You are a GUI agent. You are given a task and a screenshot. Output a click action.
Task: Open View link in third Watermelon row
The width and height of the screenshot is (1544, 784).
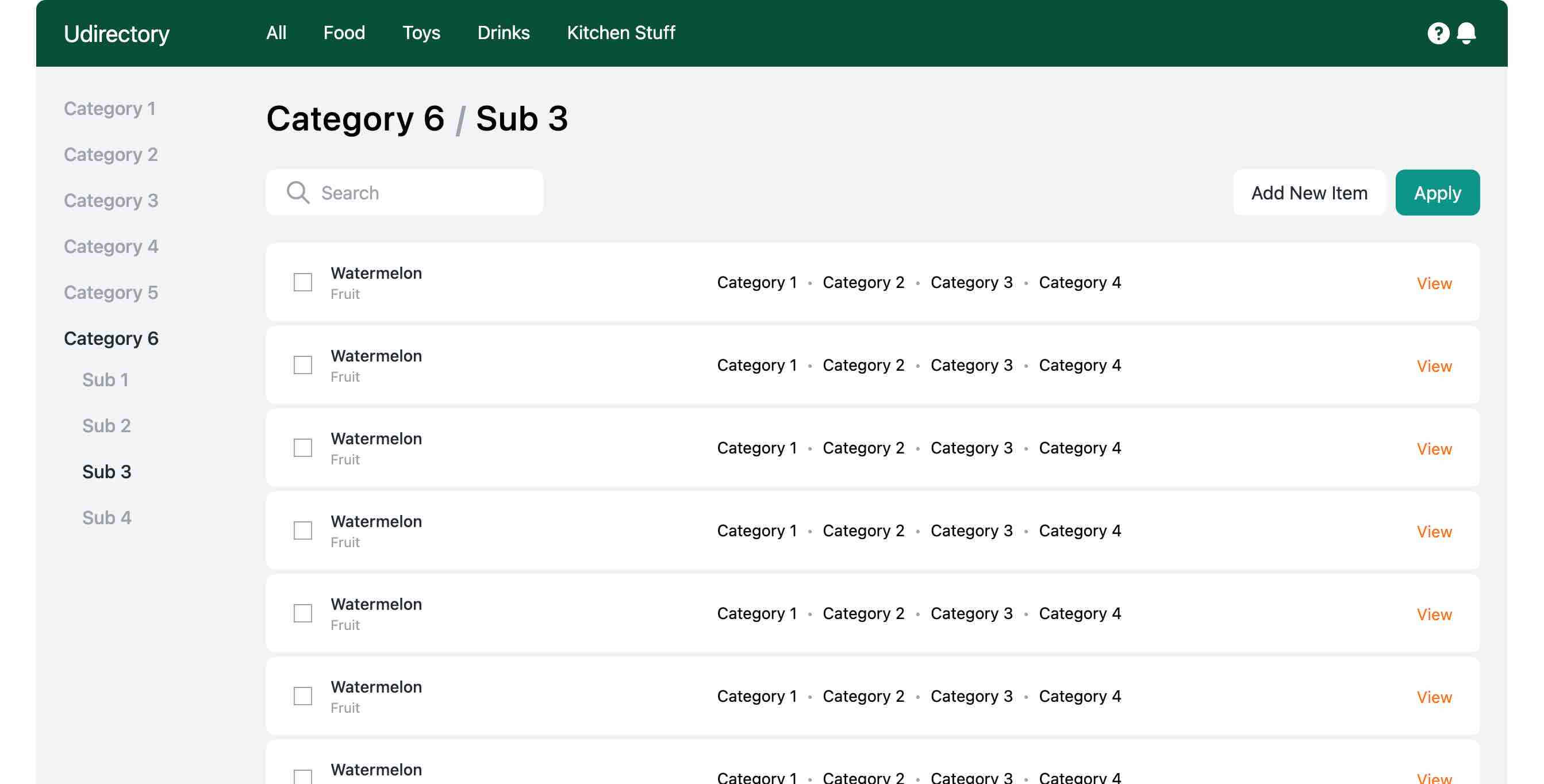tap(1434, 448)
